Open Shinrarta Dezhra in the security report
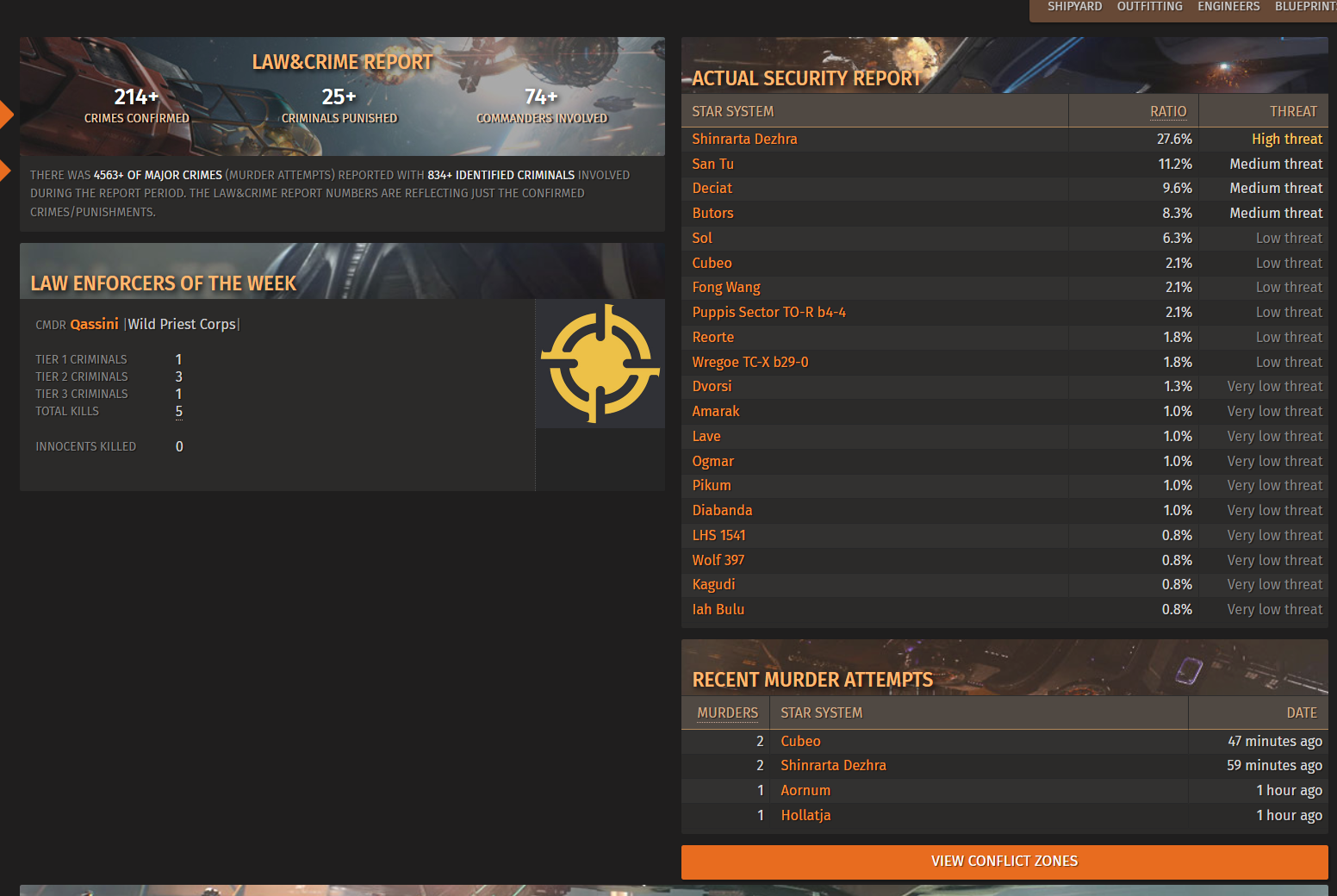The image size is (1337, 896). tap(744, 139)
